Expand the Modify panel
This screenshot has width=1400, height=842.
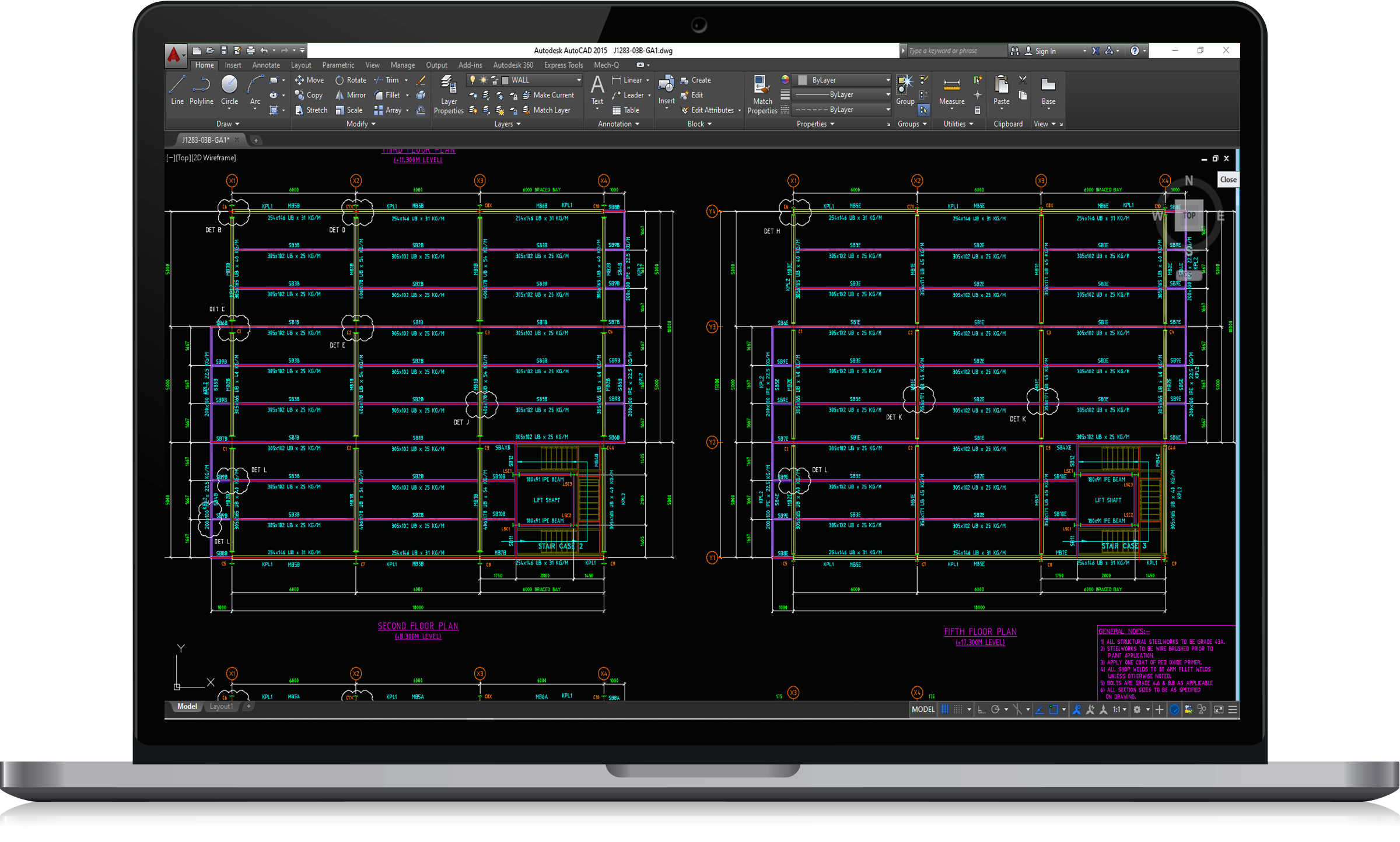coord(360,124)
